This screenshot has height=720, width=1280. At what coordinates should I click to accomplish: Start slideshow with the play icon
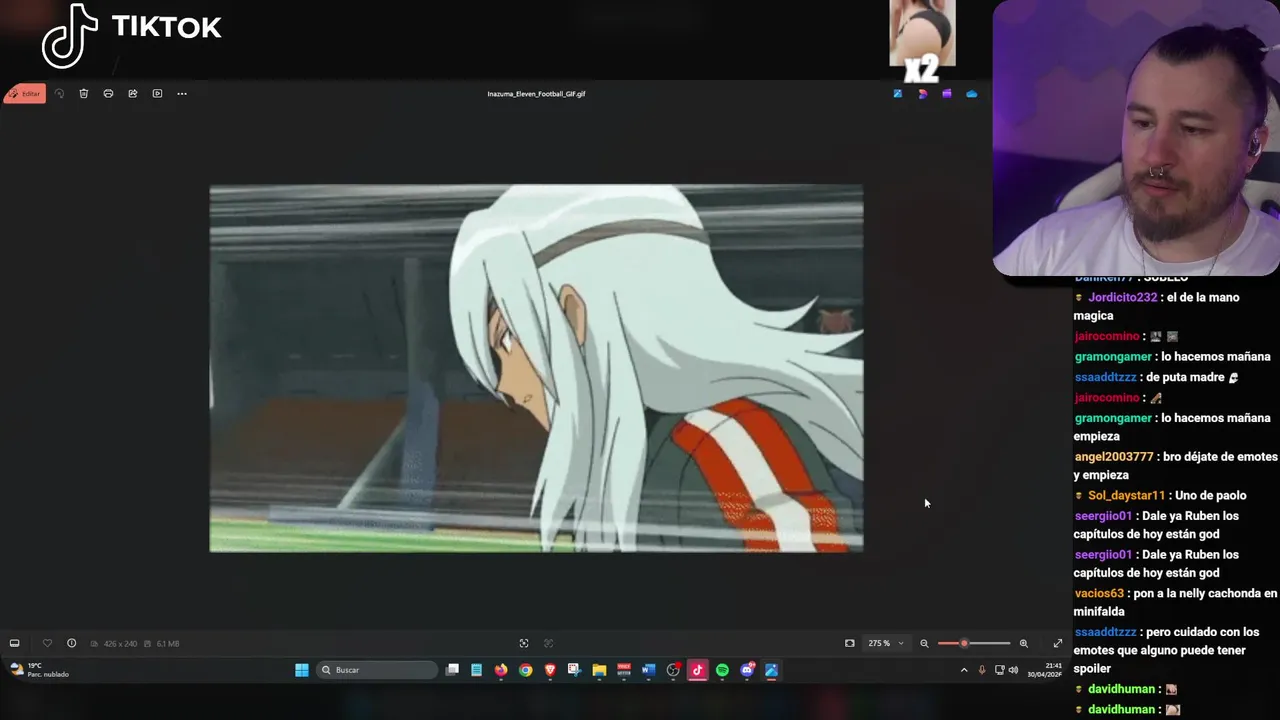click(157, 94)
